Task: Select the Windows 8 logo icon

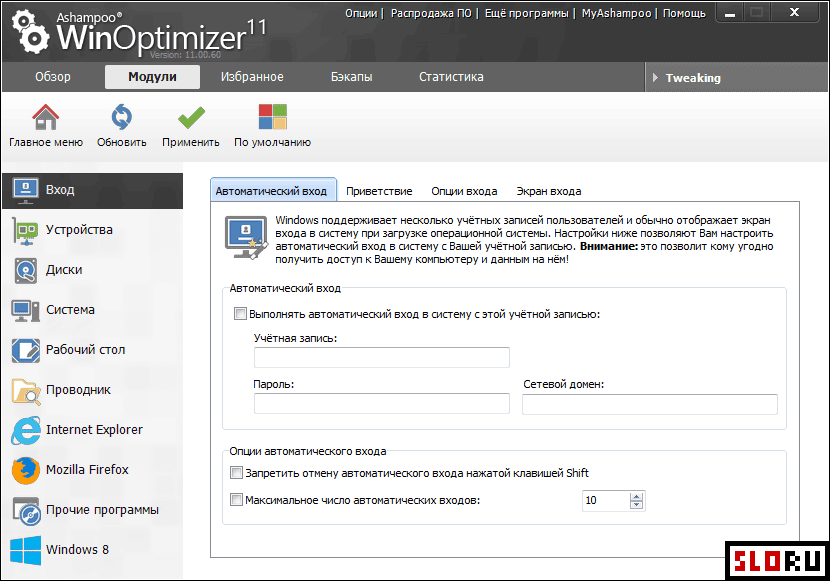Action: pos(25,550)
